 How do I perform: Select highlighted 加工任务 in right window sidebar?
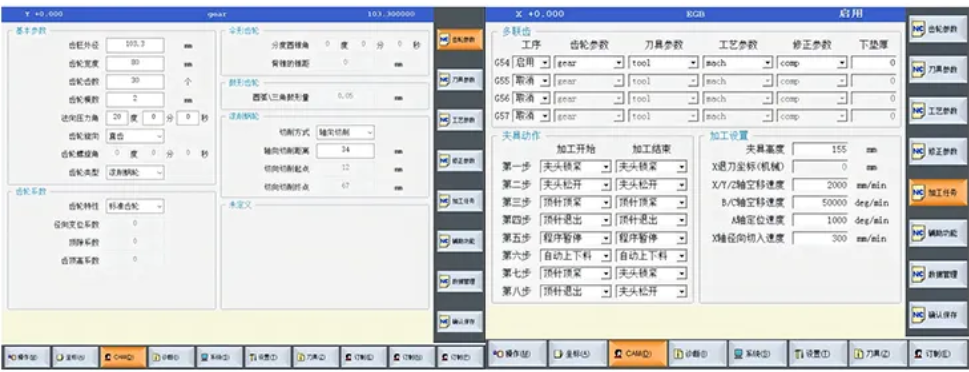click(937, 192)
